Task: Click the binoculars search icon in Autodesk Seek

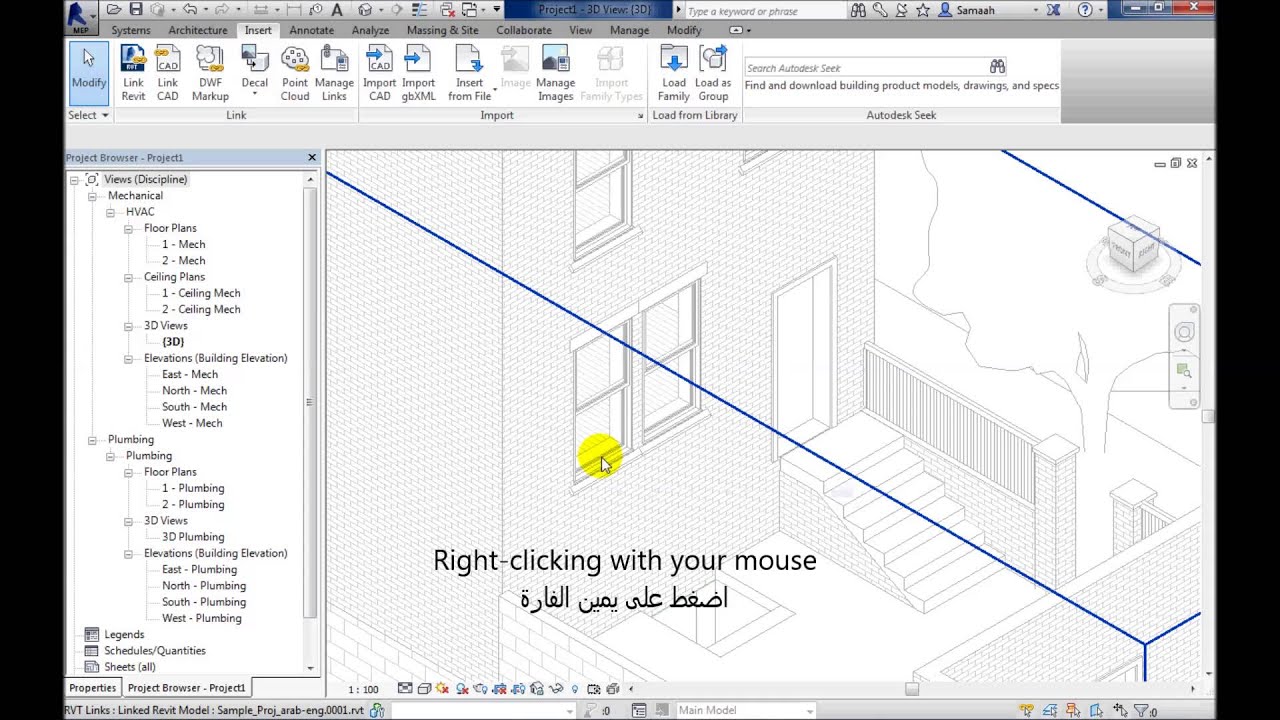Action: pyautogui.click(x=997, y=67)
